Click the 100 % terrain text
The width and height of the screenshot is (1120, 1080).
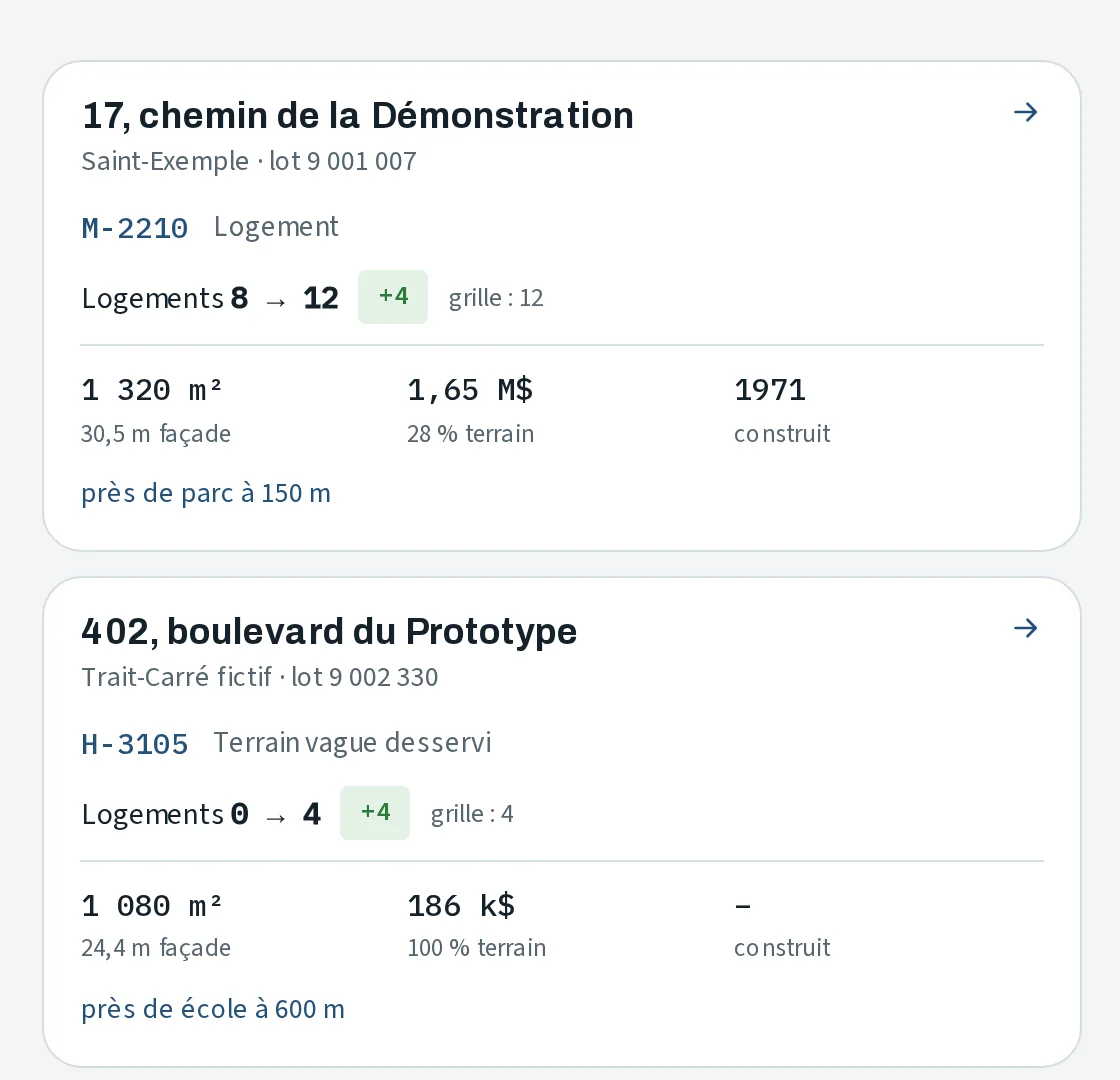click(476, 948)
